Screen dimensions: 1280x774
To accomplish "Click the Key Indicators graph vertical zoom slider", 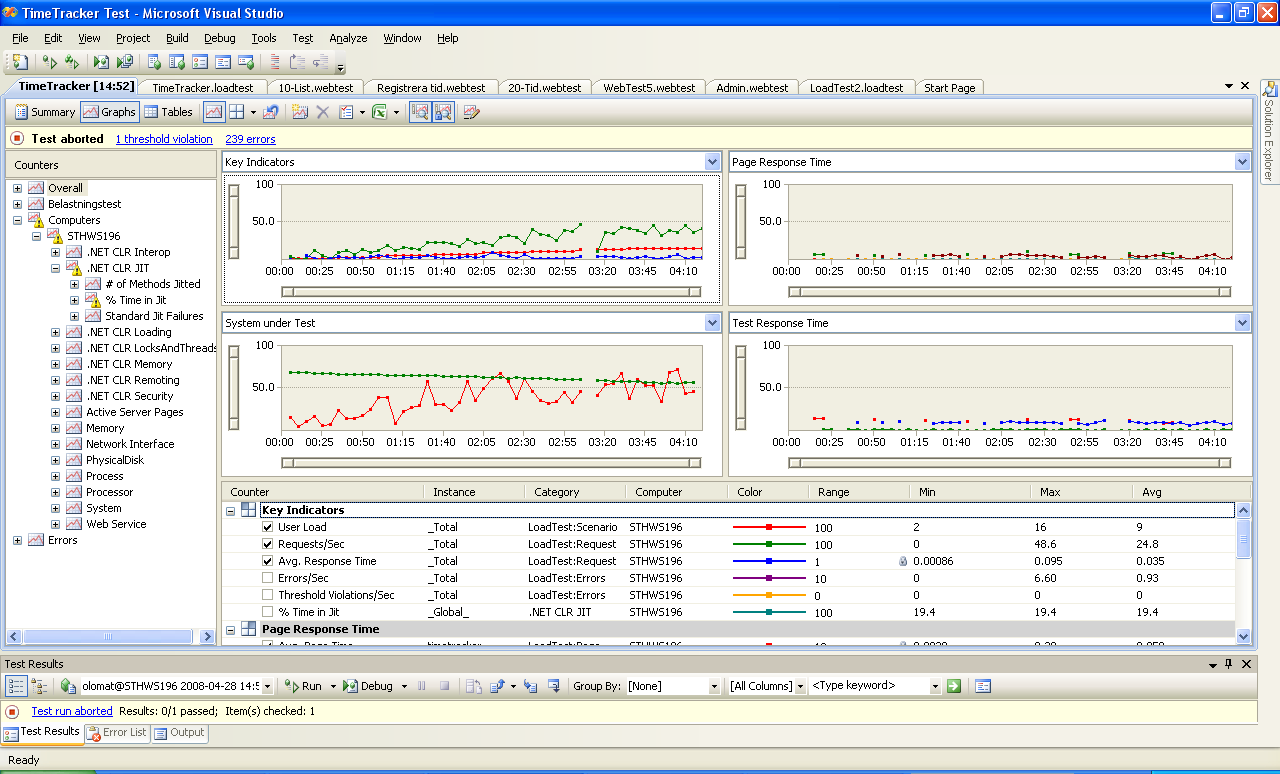I will pos(235,220).
